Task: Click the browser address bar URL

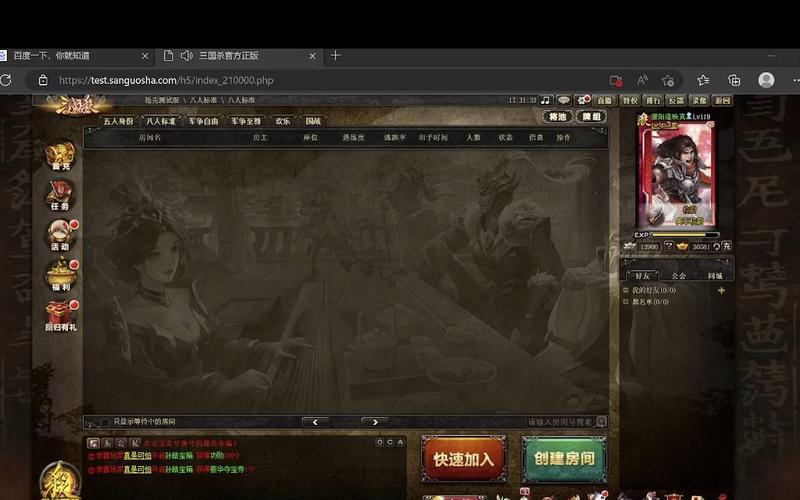Action: 166,80
